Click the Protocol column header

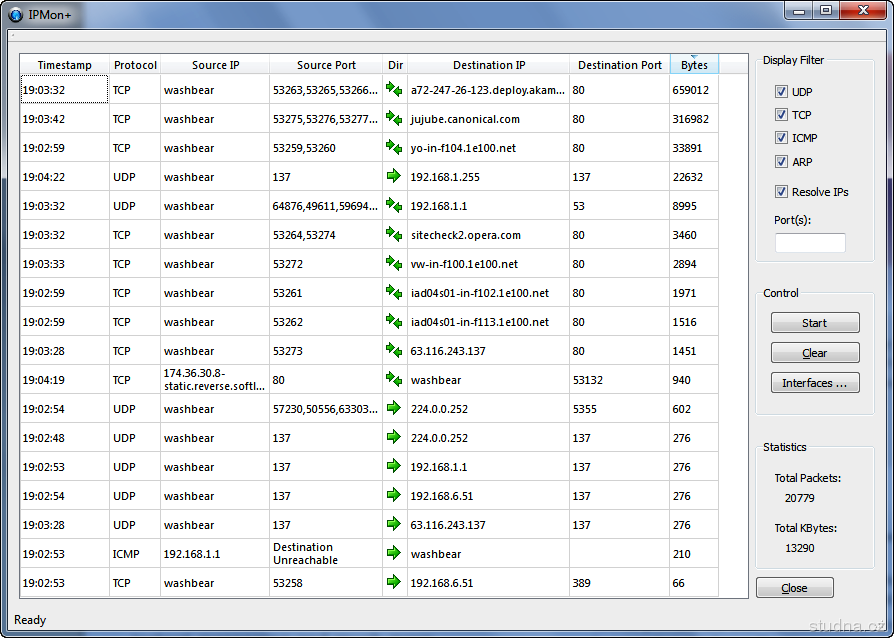pos(135,65)
